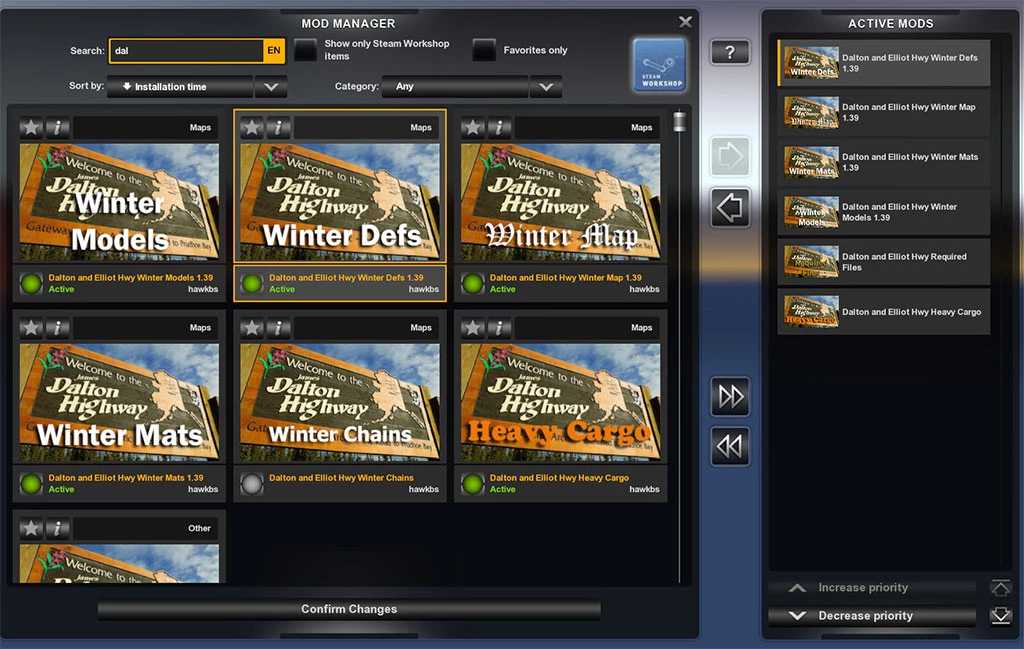Viewport: 1024px width, 649px height.
Task: Toggle the Favorites only checkbox
Action: (x=484, y=50)
